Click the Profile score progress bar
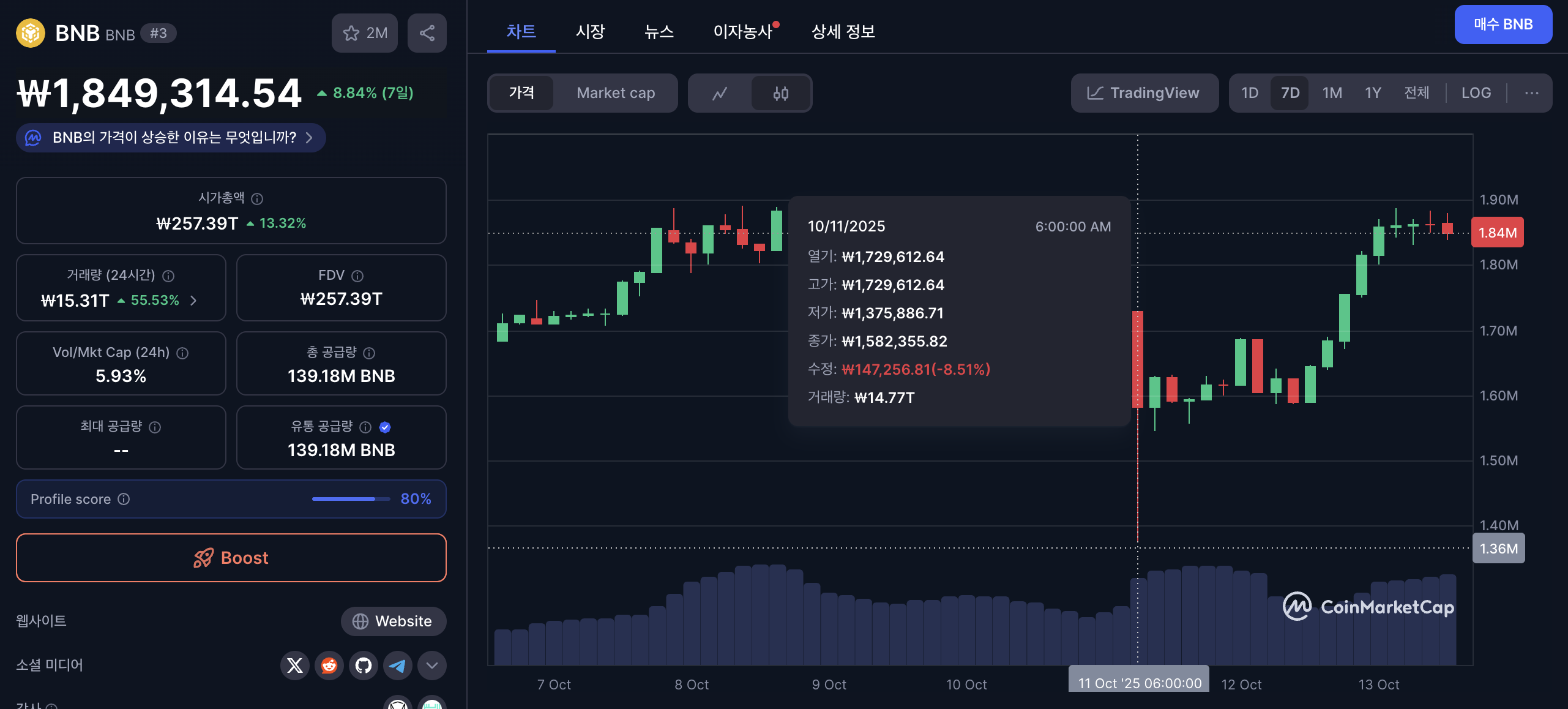Screen dimensions: 1568x709 (x=351, y=499)
